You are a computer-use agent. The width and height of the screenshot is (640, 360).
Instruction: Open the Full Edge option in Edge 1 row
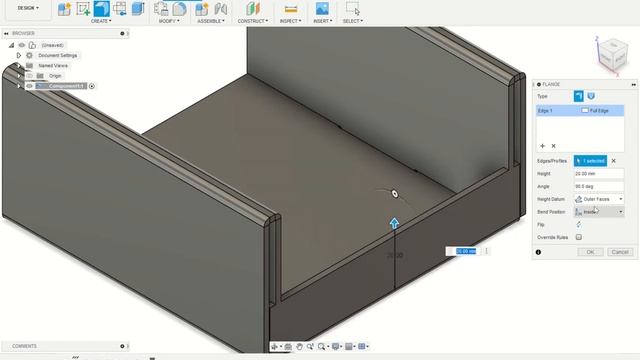point(595,111)
